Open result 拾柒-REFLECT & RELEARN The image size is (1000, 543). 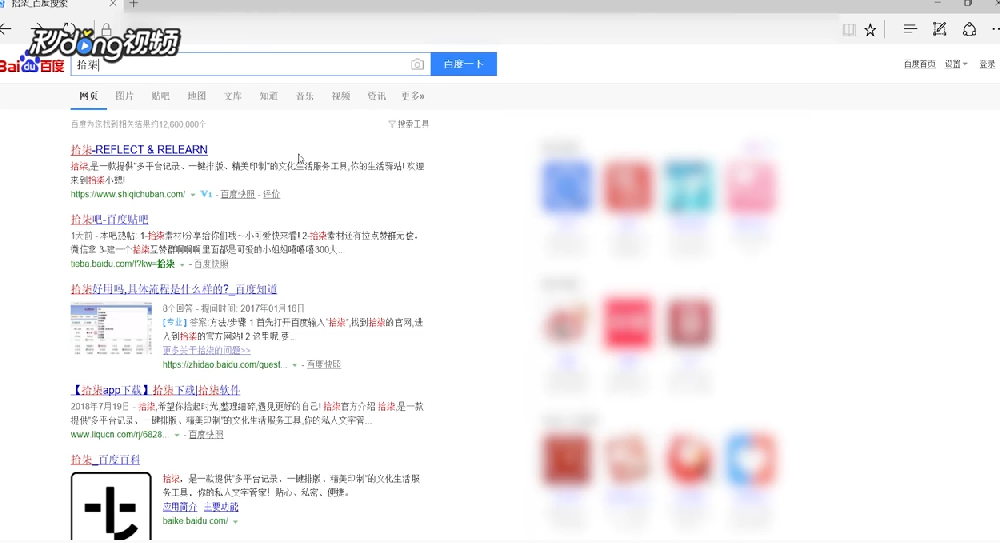tap(139, 149)
